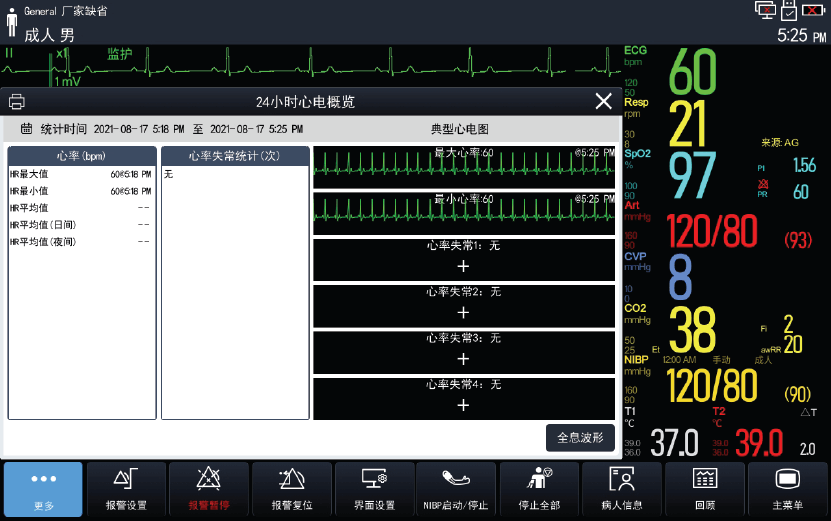Open the 更多 (More) menu button
The image size is (831, 521).
click(43, 490)
